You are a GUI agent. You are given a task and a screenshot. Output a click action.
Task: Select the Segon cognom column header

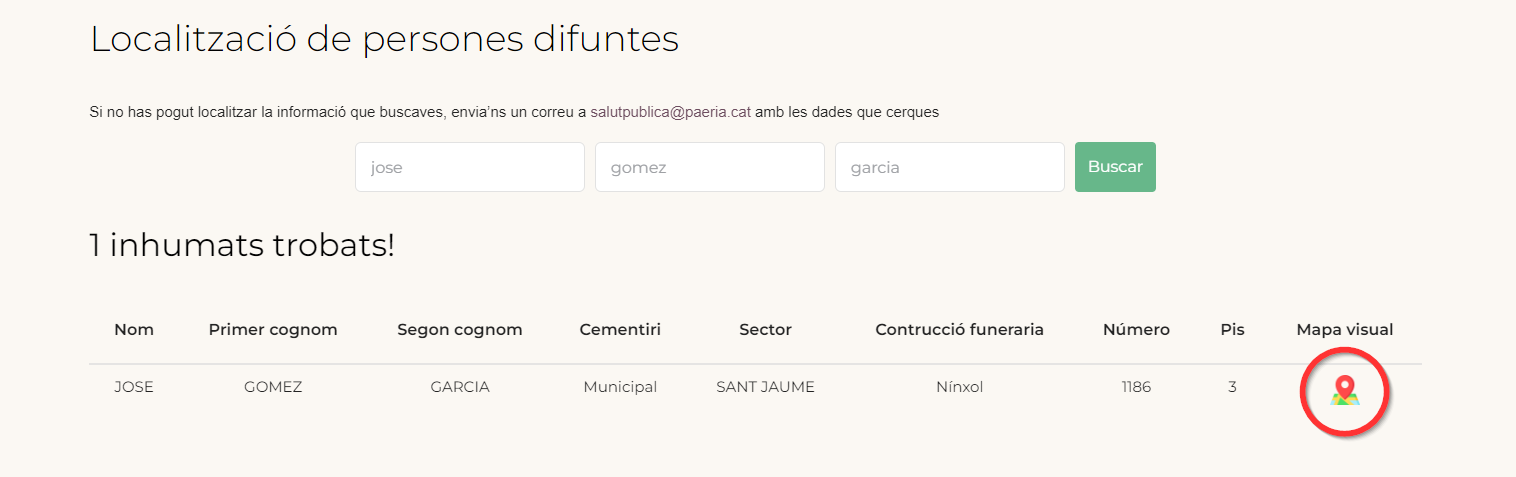[460, 330]
